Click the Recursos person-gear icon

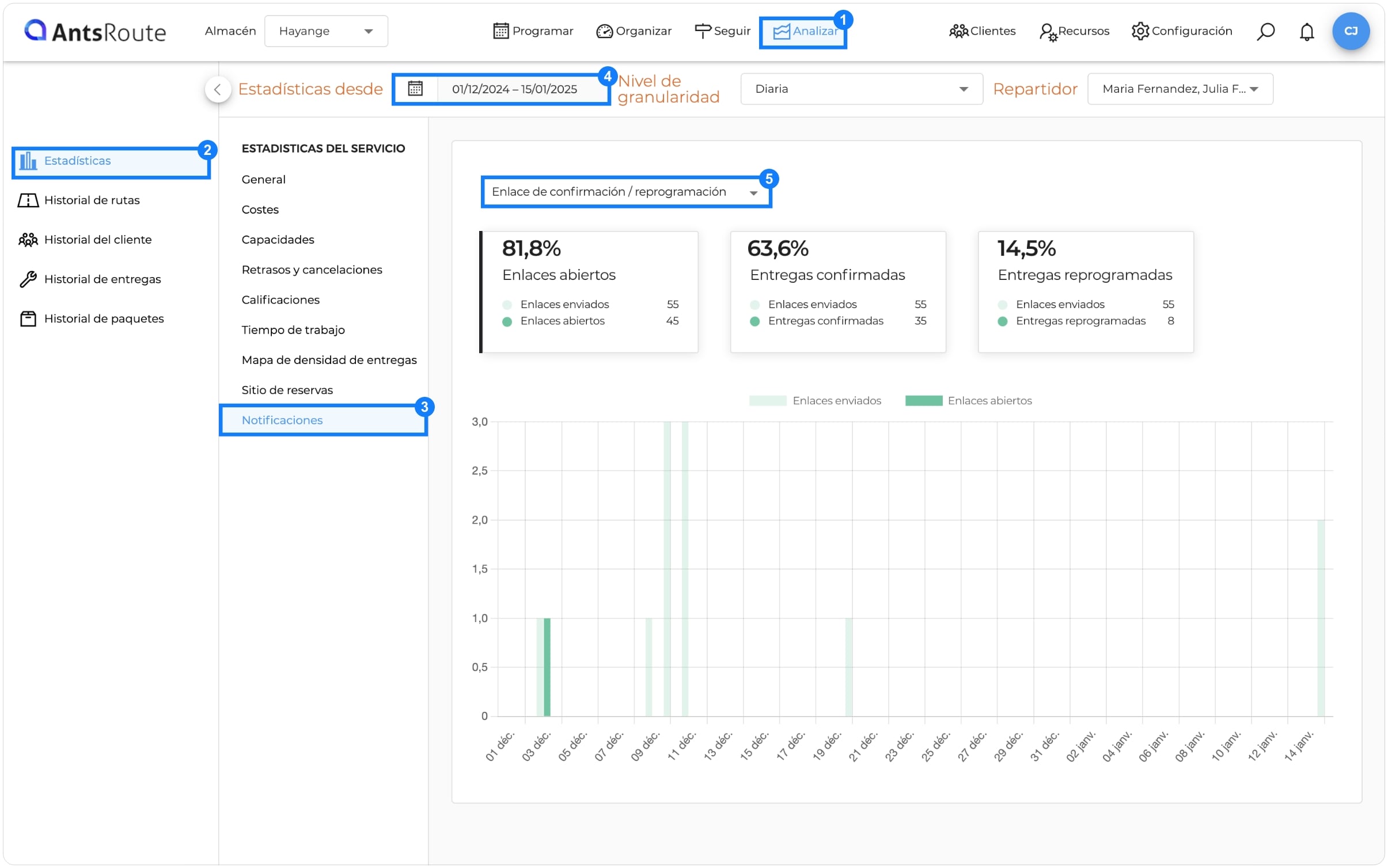1048,32
